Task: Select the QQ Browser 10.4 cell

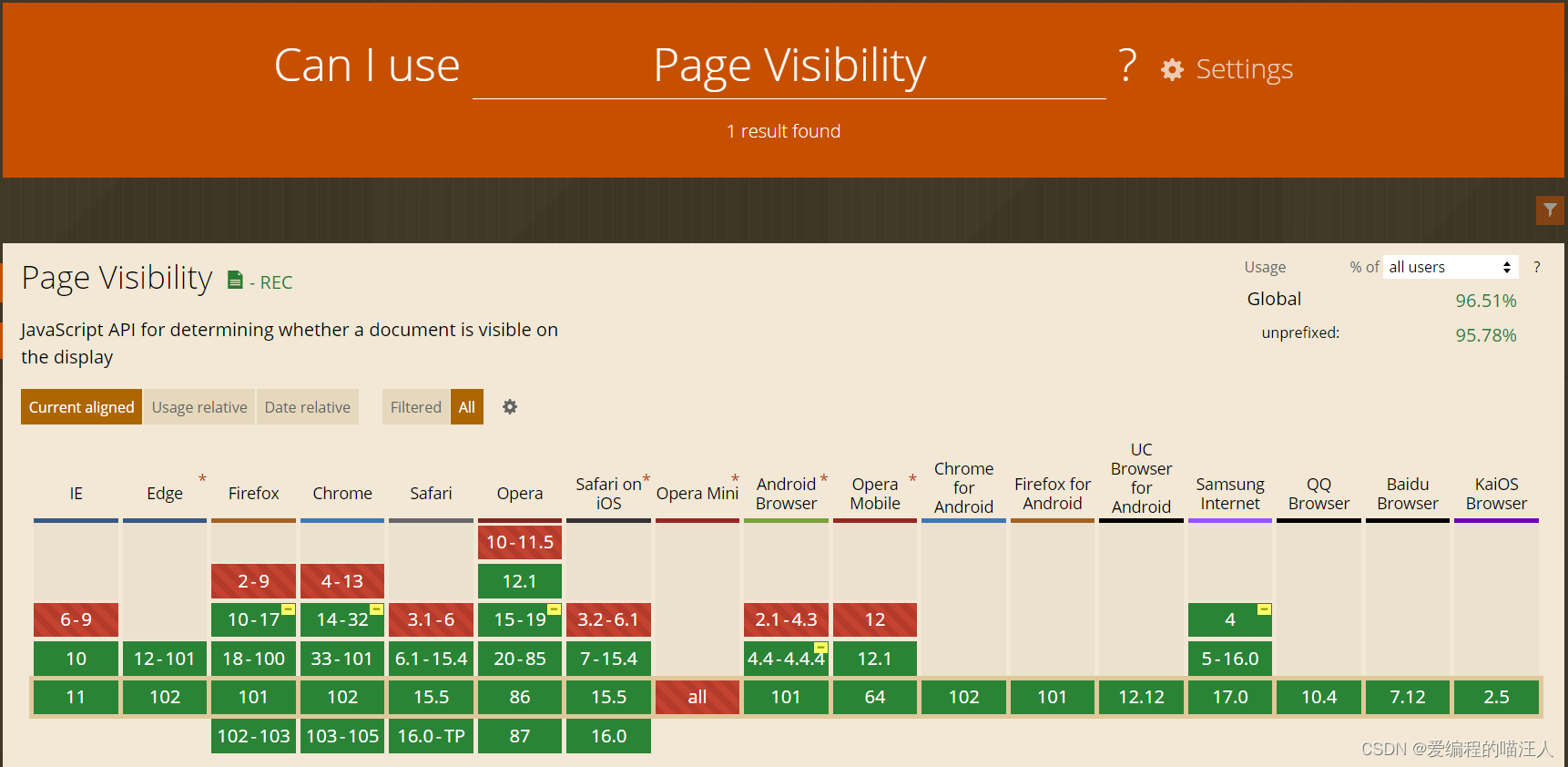Action: click(x=1319, y=697)
